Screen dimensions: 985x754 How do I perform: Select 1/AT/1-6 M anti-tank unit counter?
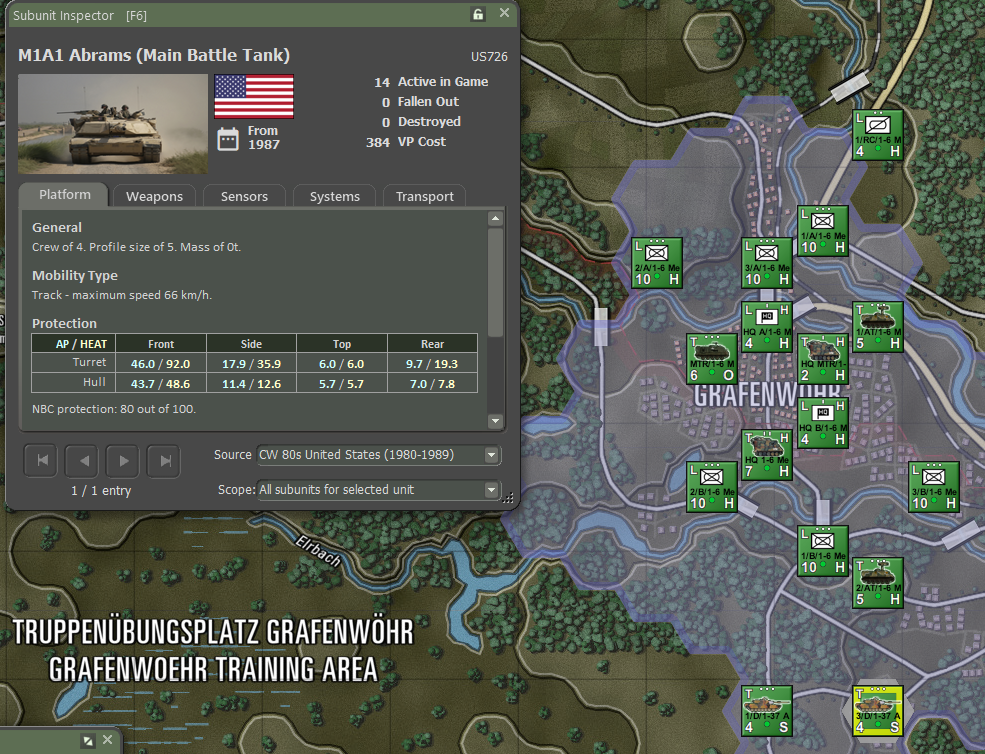point(878,327)
